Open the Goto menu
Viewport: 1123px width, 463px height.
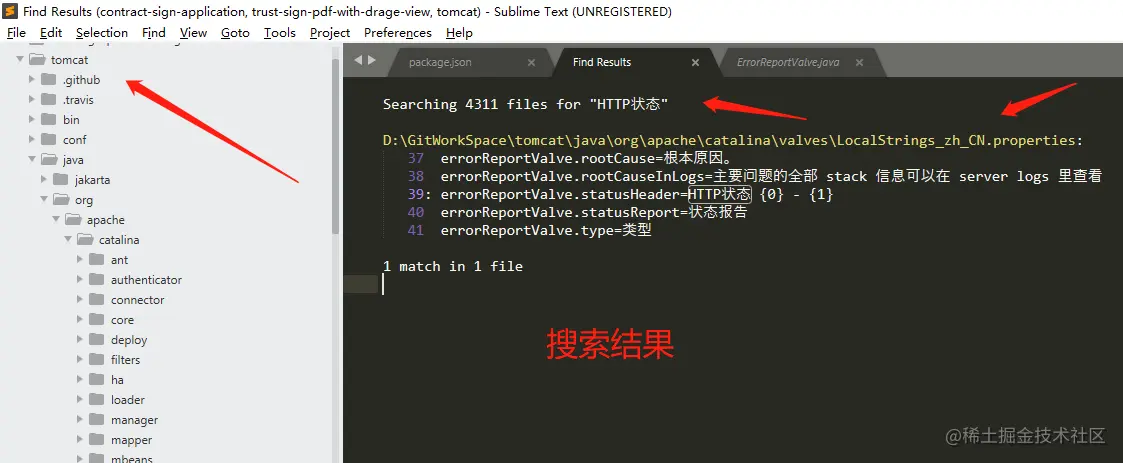(235, 33)
